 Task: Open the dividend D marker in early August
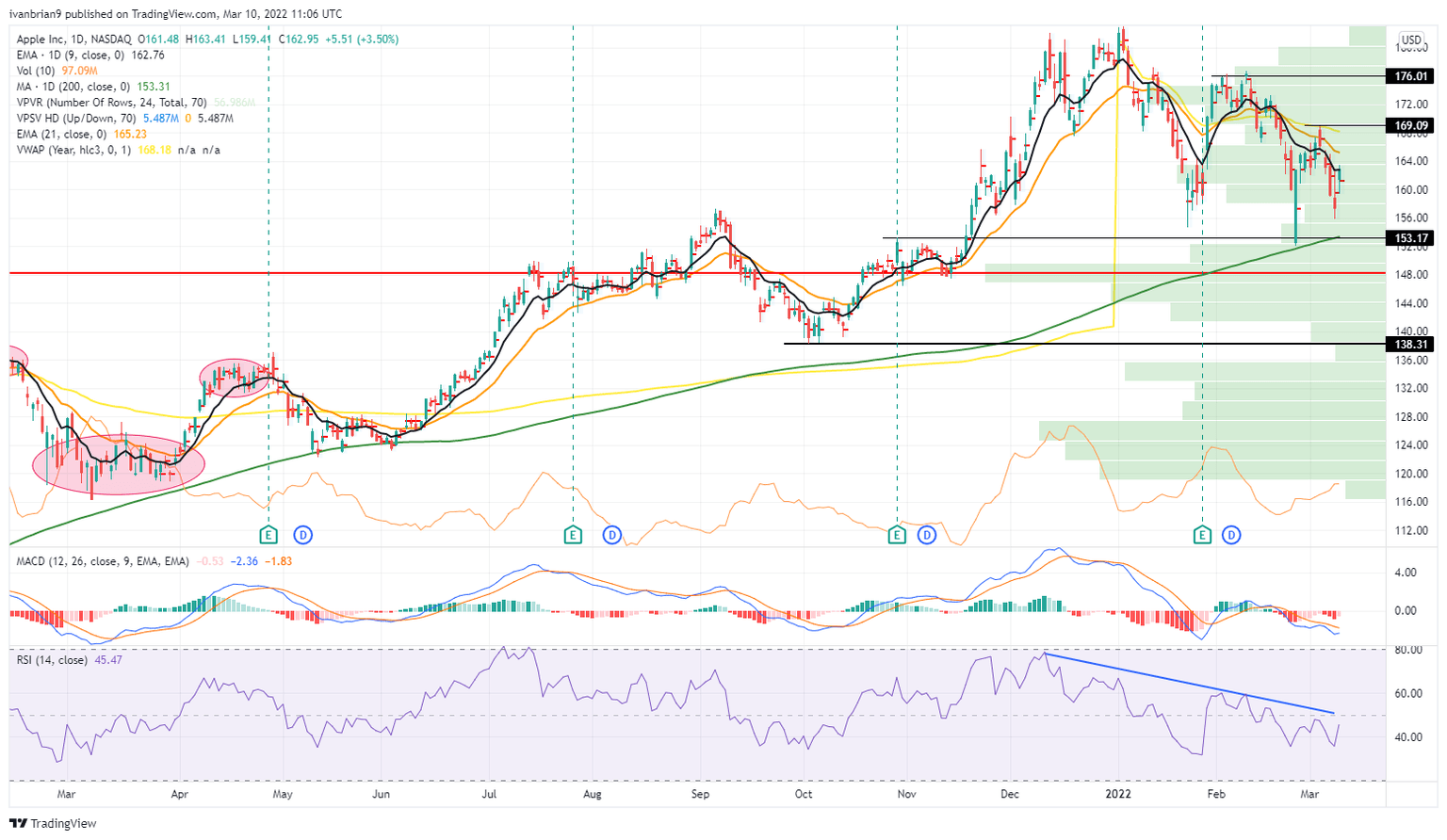point(612,535)
